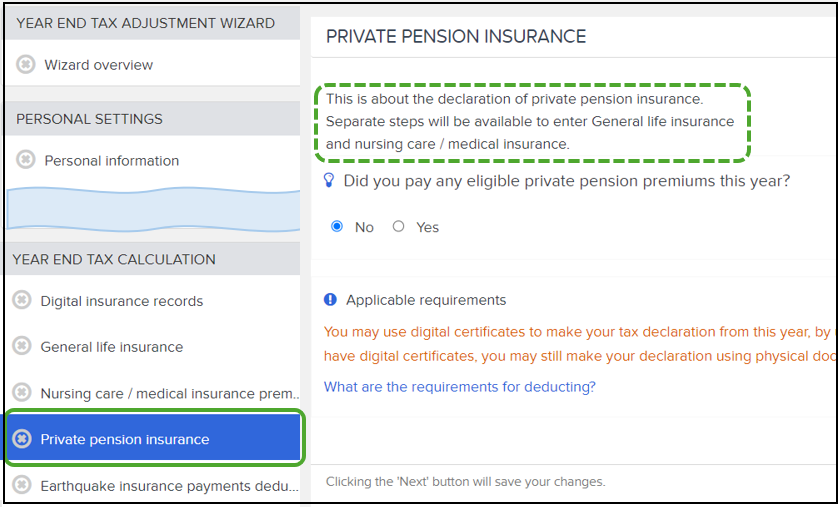Choose the Yes radio option

point(398,227)
